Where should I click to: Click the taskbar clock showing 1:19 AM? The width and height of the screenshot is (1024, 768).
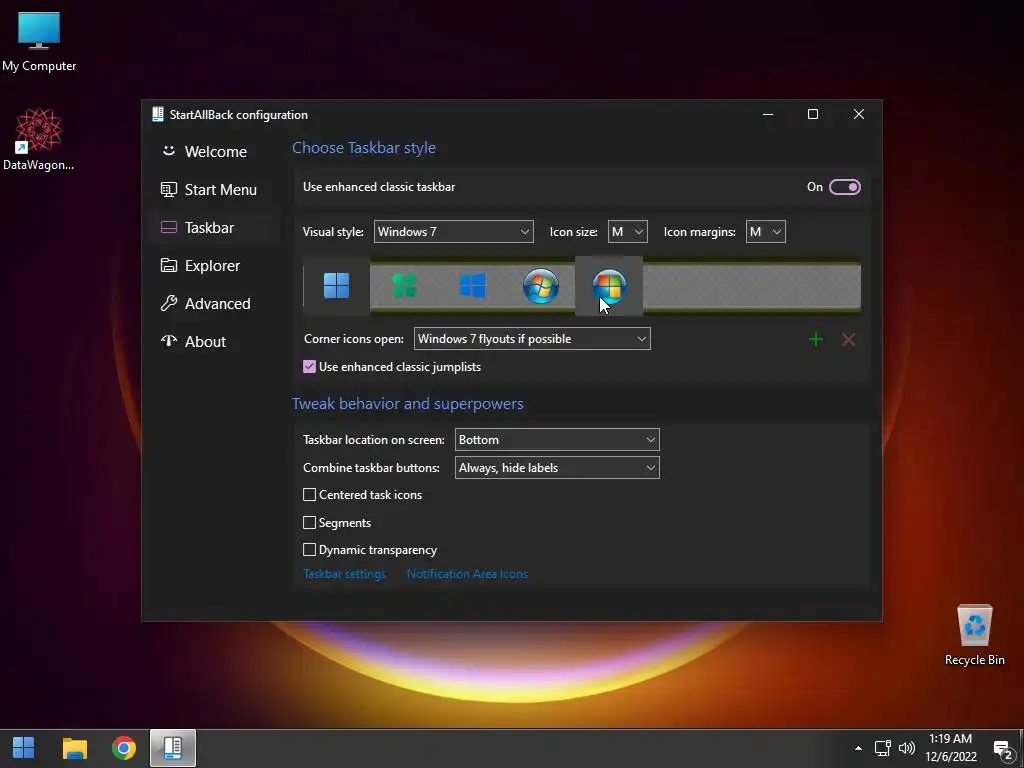(x=951, y=748)
